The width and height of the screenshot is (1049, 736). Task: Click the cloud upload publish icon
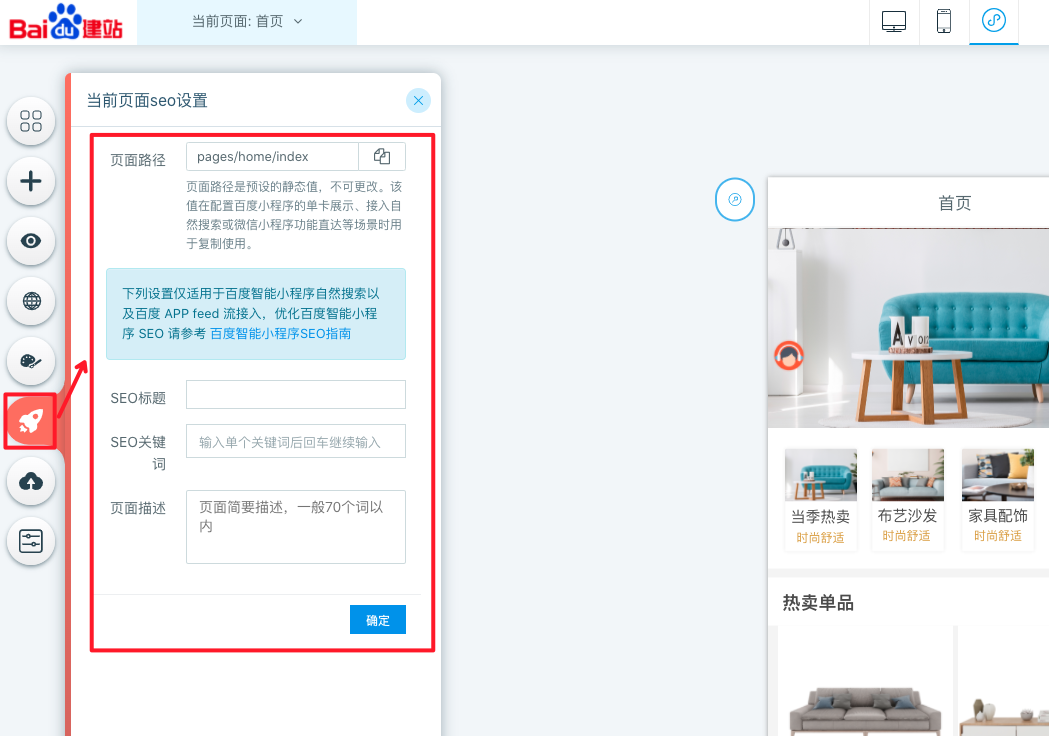31,482
